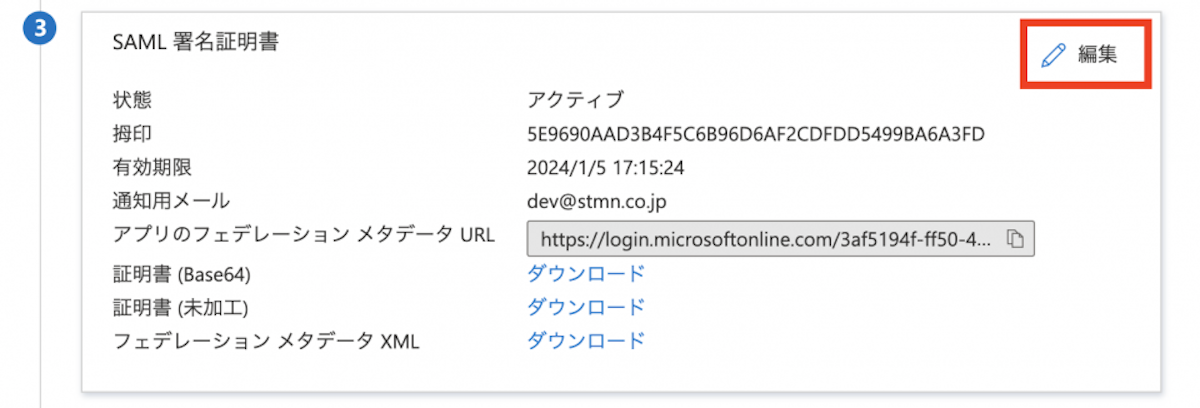Click the pencil edit icon

tap(1053, 55)
